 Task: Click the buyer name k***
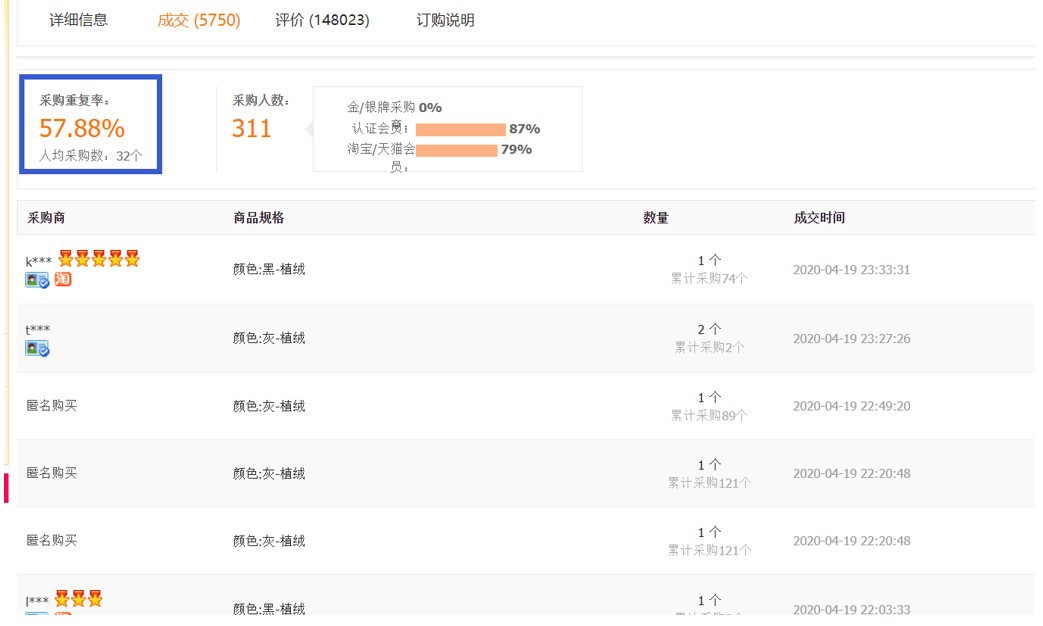point(38,262)
